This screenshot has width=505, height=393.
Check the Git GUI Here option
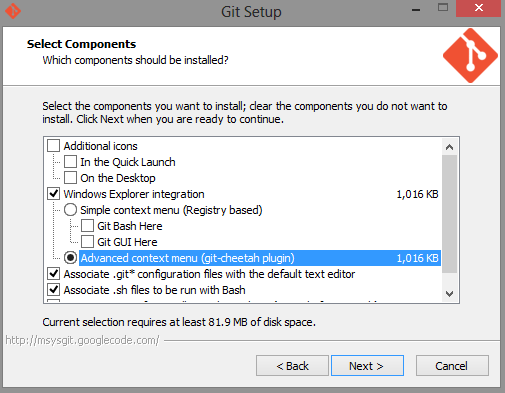[87, 242]
